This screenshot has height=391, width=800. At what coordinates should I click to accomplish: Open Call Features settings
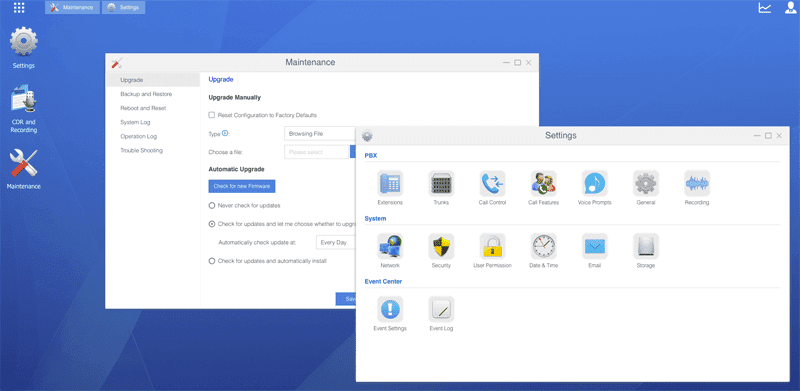coord(543,183)
